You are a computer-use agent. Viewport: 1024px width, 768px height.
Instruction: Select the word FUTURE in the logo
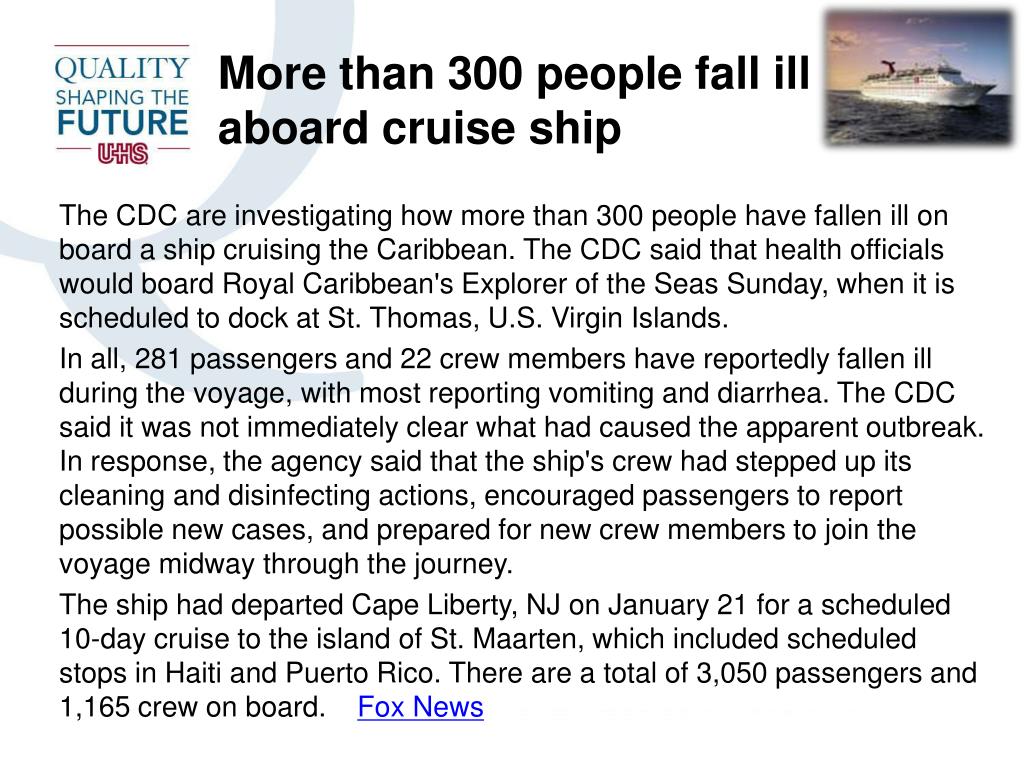(122, 123)
